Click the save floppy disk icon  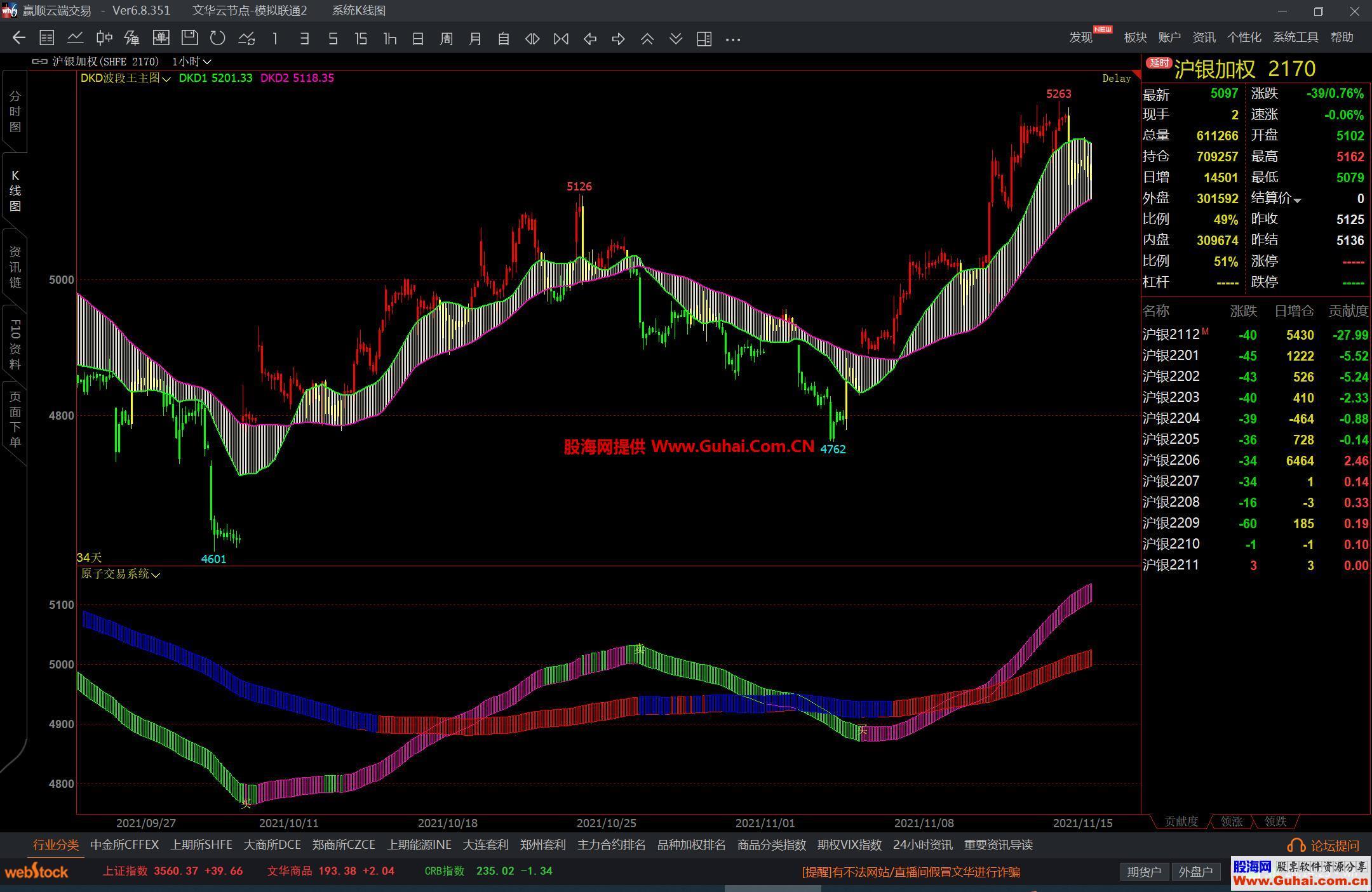(189, 39)
